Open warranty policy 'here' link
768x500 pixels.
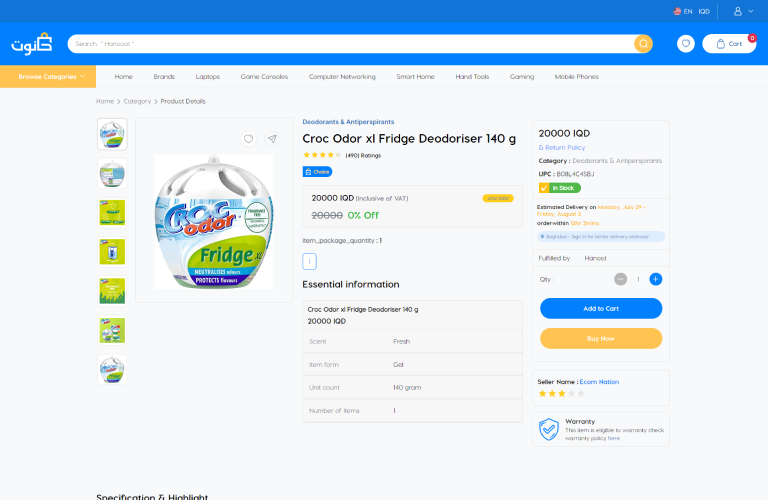pyautogui.click(x=614, y=438)
